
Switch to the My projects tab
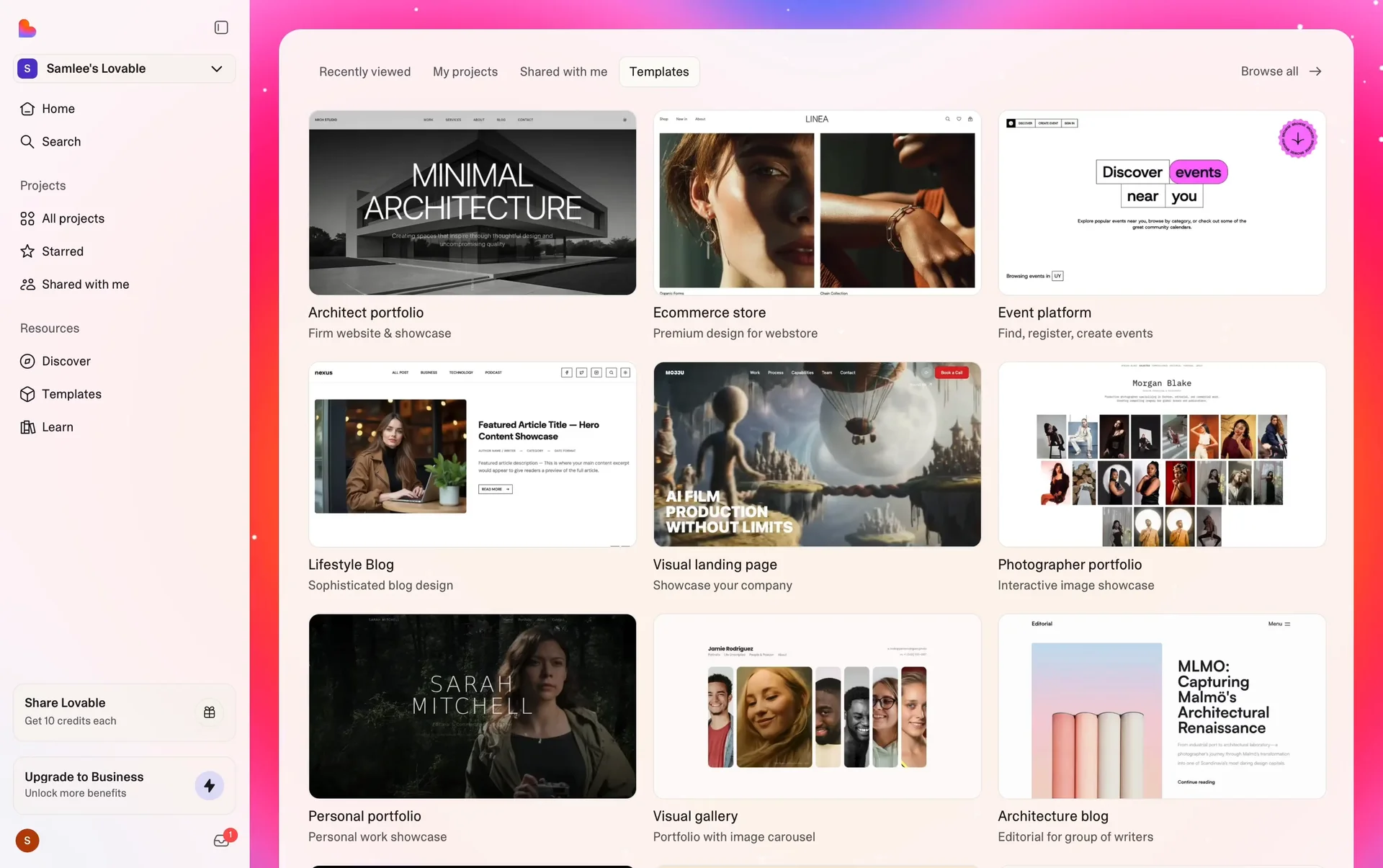465,71
